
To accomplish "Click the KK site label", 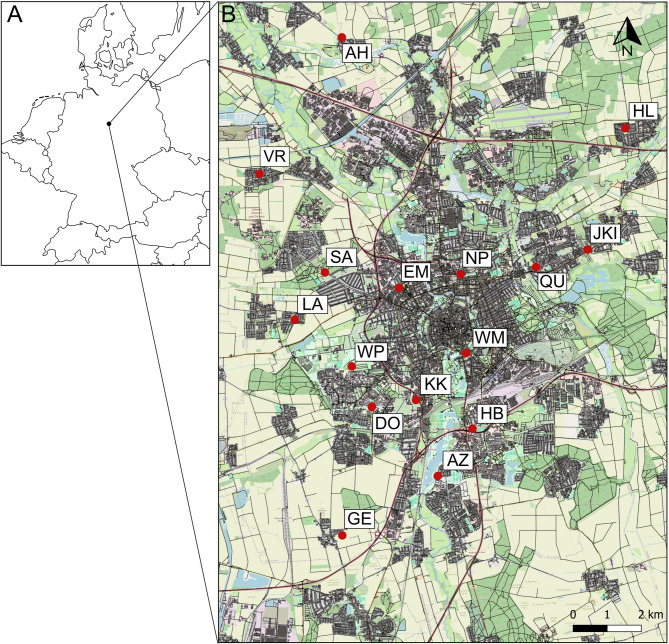I will click(435, 384).
